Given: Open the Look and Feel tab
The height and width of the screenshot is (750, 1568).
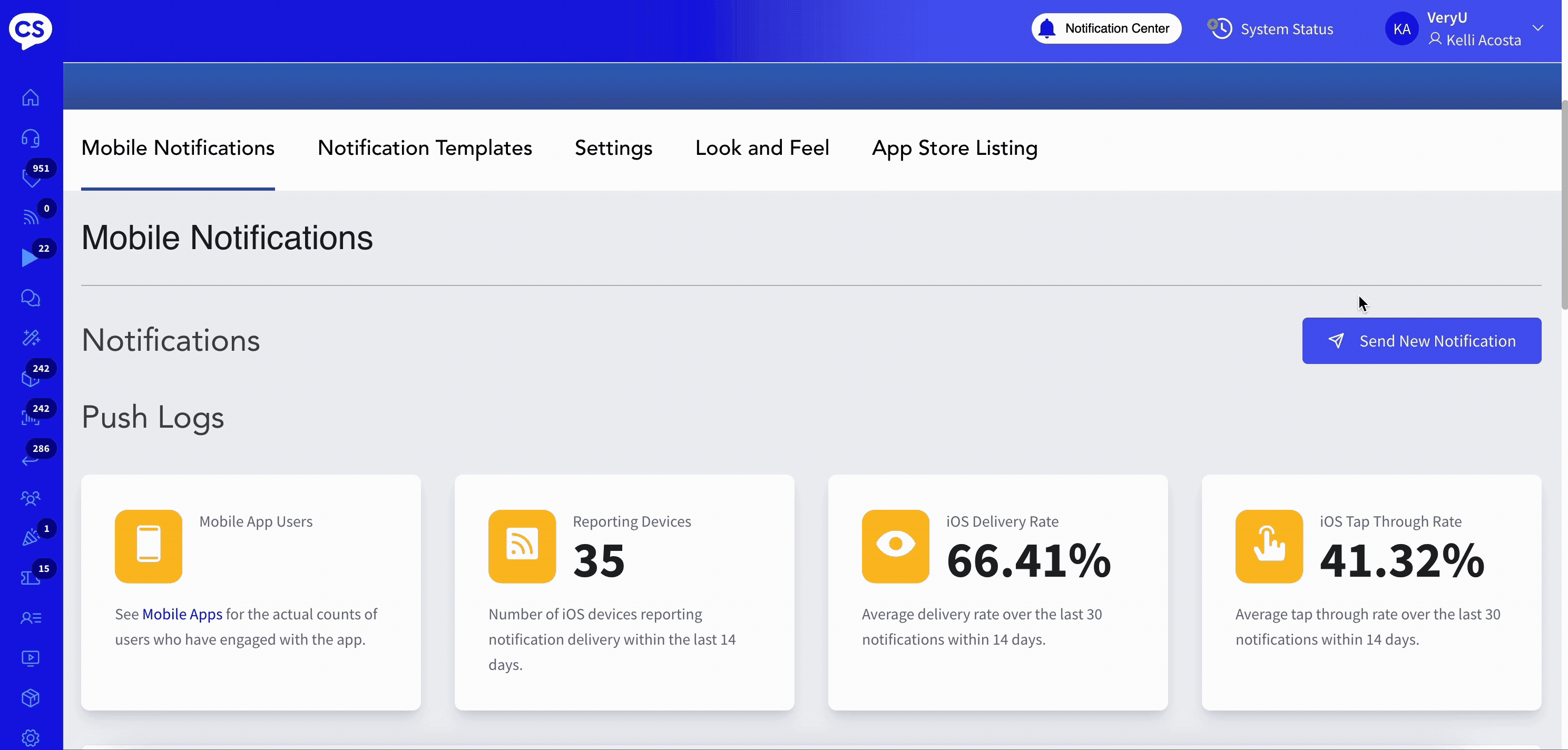Looking at the screenshot, I should 761,148.
